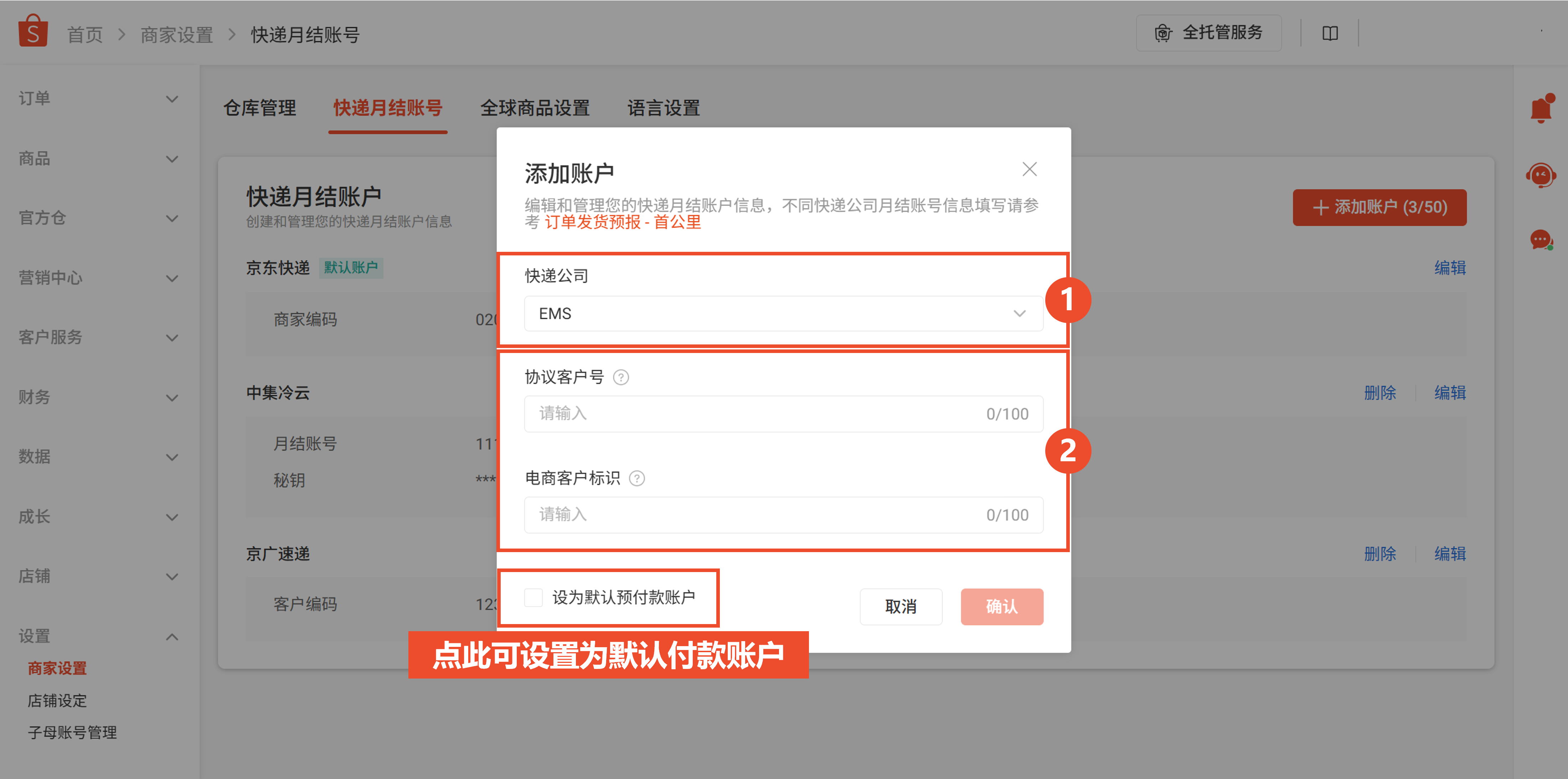1568x779 pixels.
Task: Click help icon next to 协议客户号
Action: (621, 377)
